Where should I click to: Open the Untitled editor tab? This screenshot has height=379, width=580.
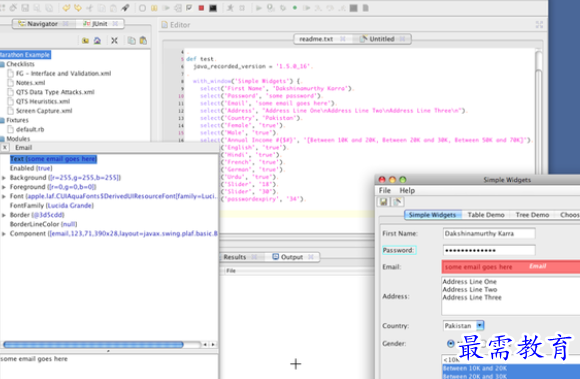point(382,39)
